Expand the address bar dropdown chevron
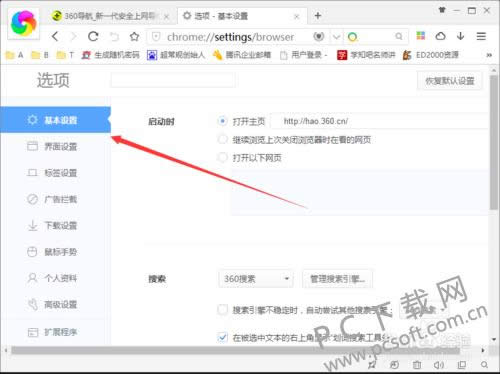The height and width of the screenshot is (374, 500). [337, 37]
